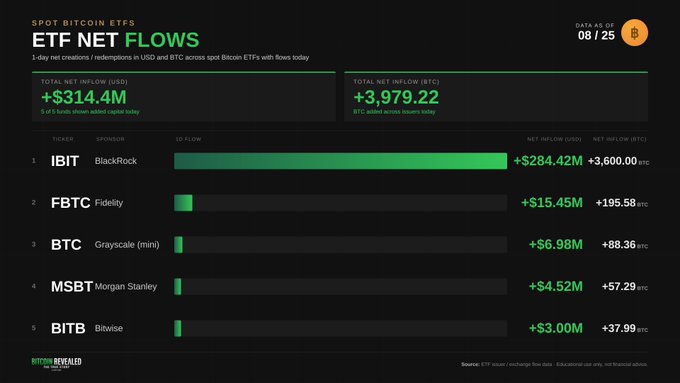Click the TICKER column header
This screenshot has height=383, width=680.
pyautogui.click(x=63, y=139)
